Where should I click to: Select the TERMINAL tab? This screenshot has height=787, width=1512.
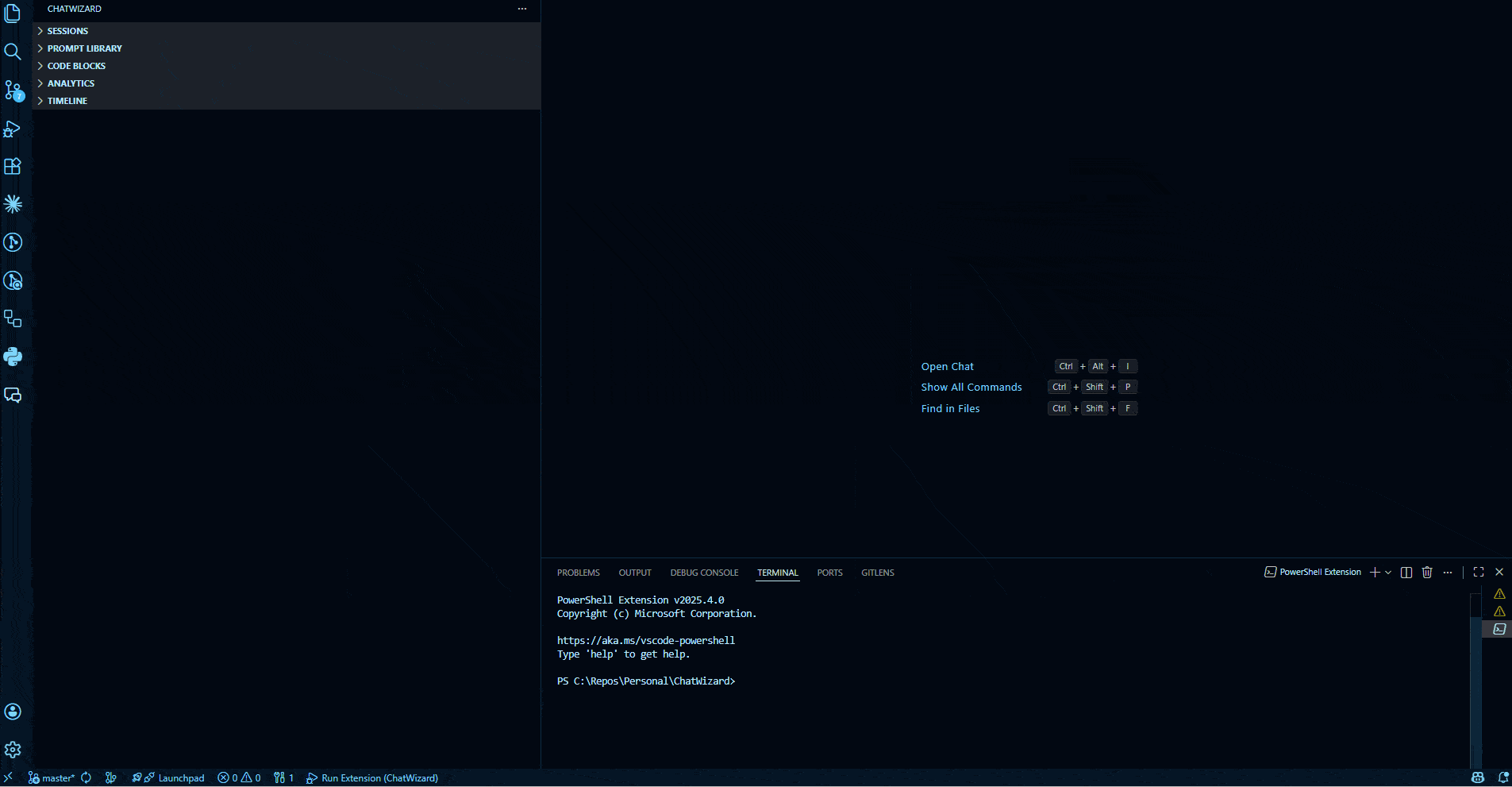[x=778, y=573]
